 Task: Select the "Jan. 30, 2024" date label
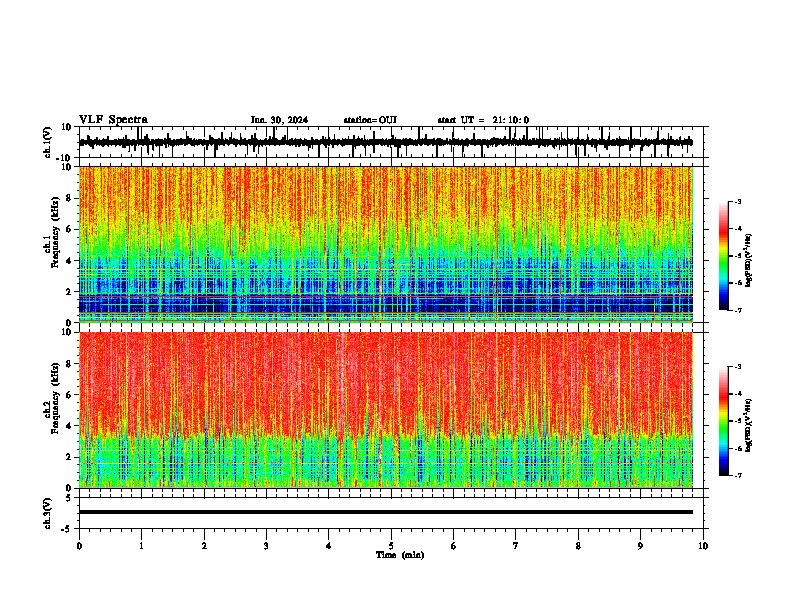279,120
